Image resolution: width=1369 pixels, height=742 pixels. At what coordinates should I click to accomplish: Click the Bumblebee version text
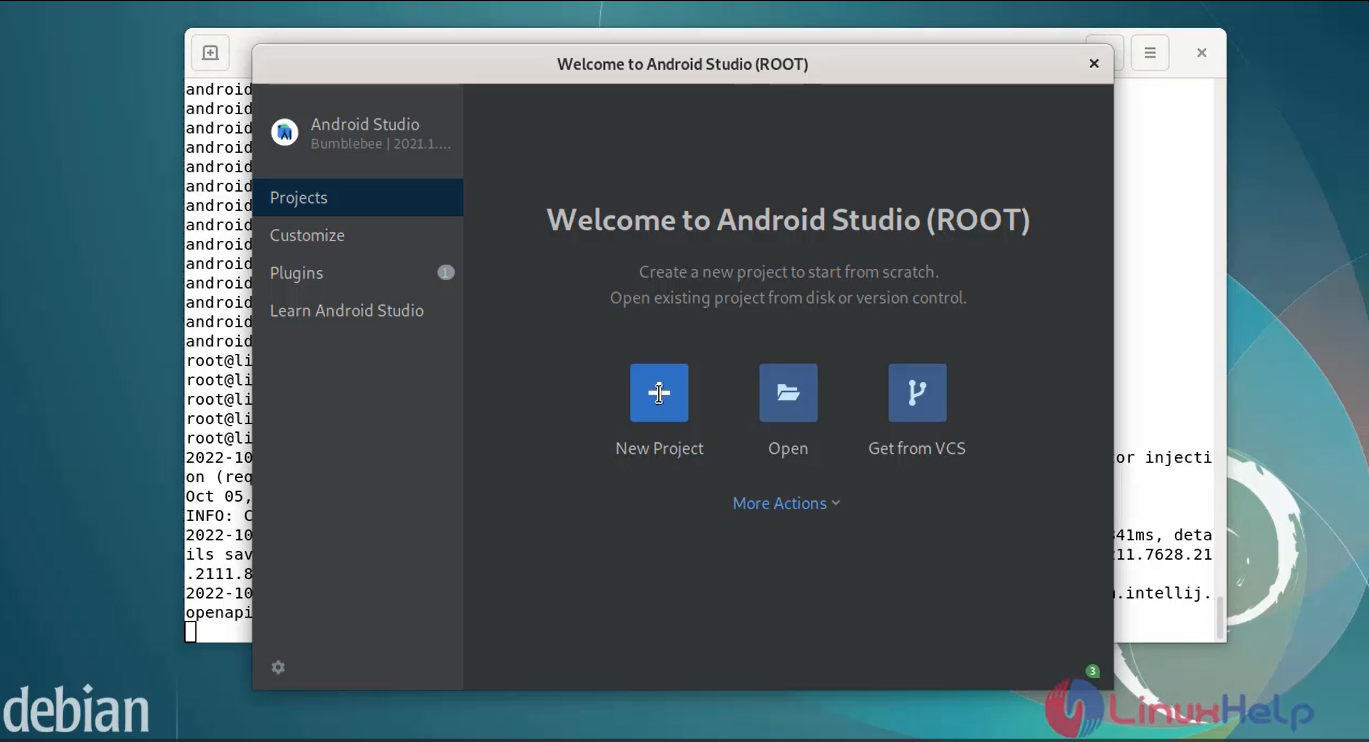click(x=381, y=144)
